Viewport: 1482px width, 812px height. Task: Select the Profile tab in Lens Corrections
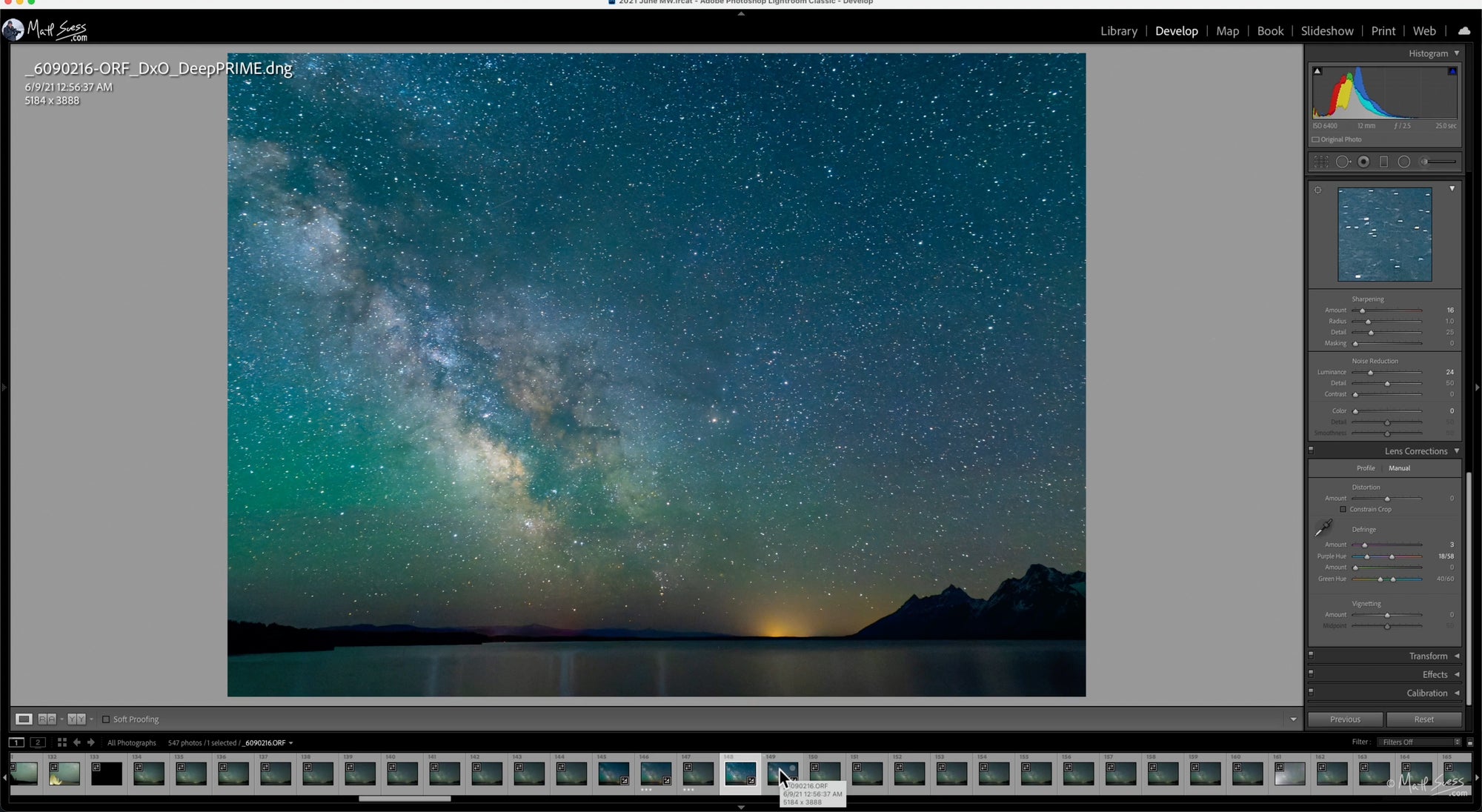click(x=1365, y=468)
